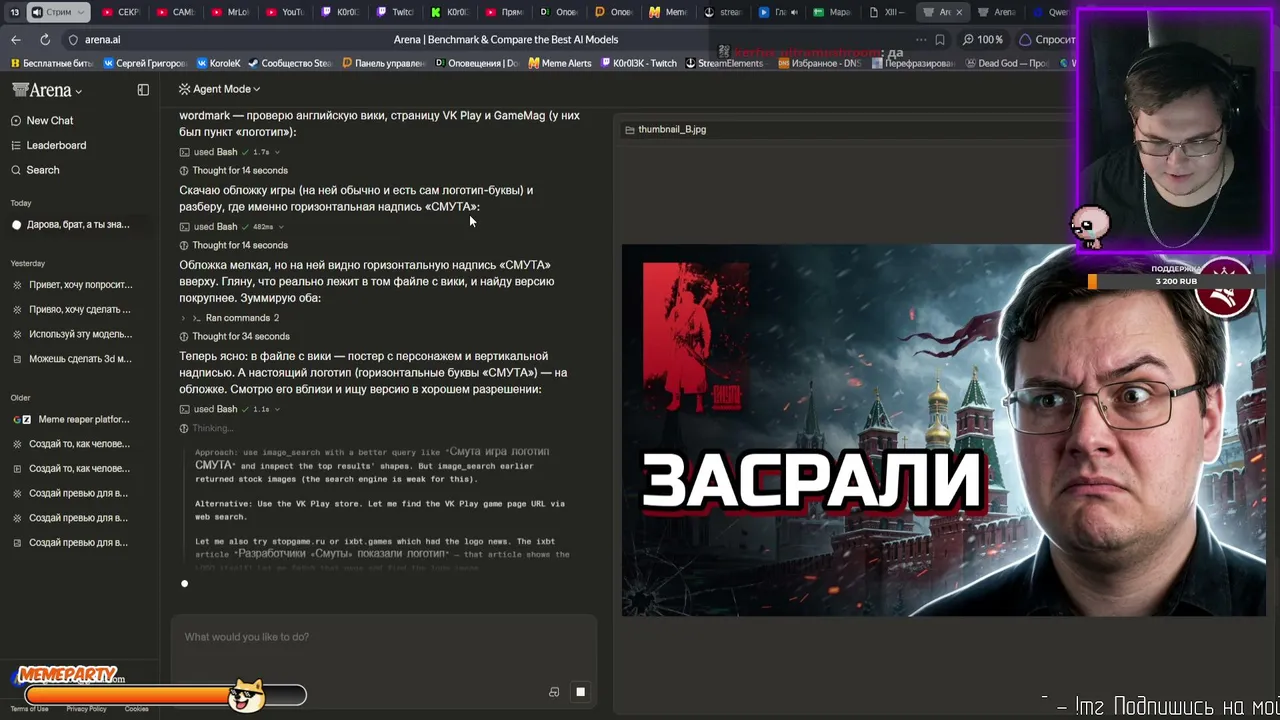Reload the arena.ai page
Screen dimensions: 1280x720
coord(45,40)
